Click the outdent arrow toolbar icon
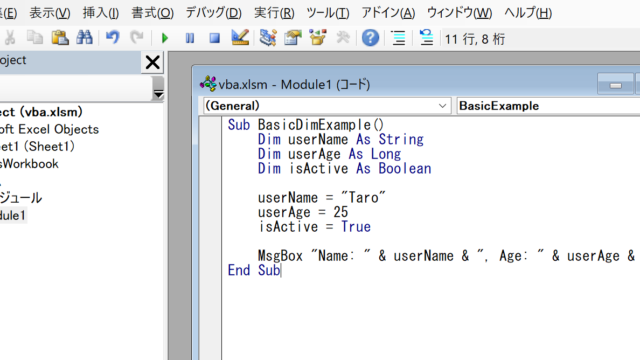 click(426, 38)
